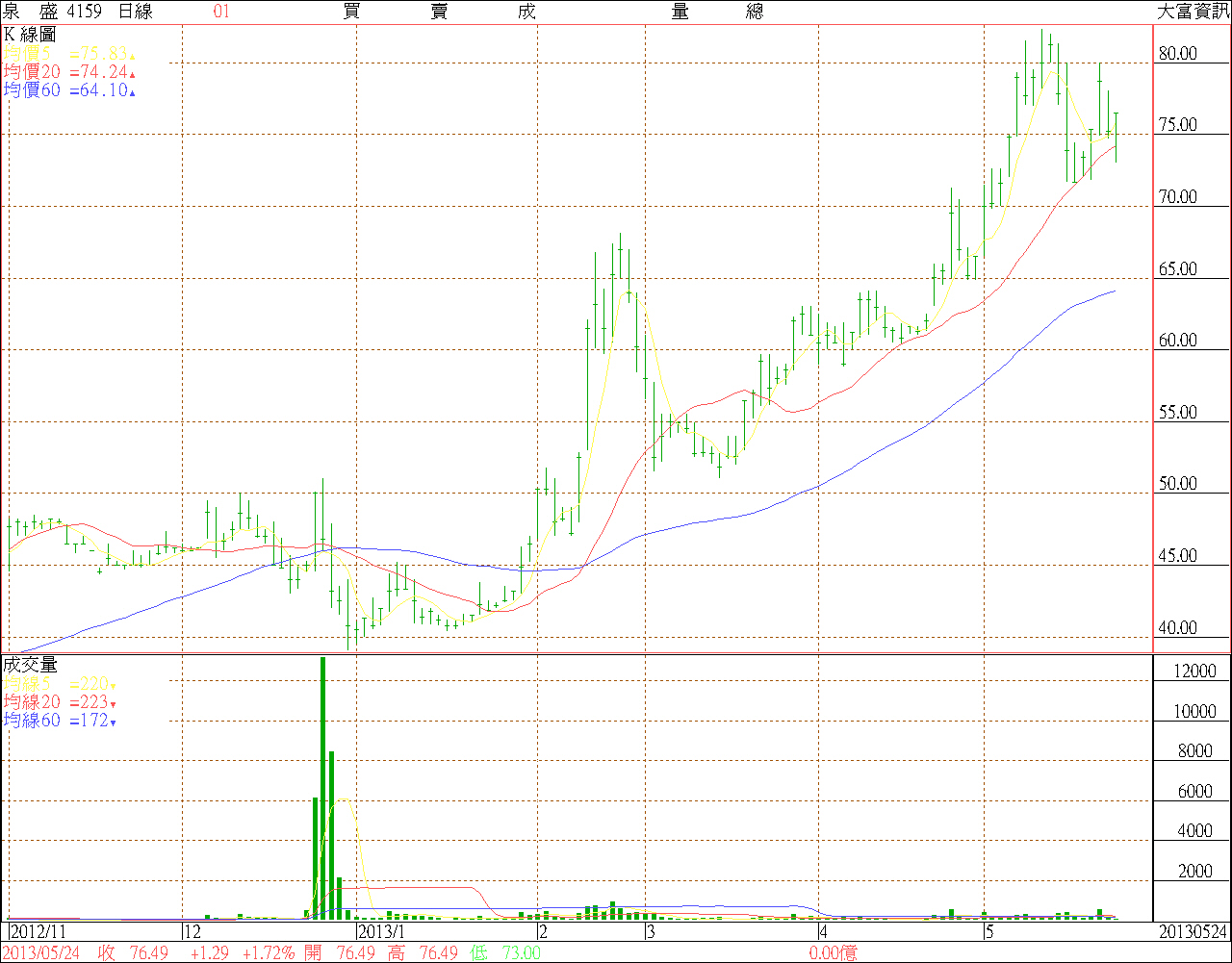Image resolution: width=1232 pixels, height=963 pixels.
Task: Click the 總 header at top
Action: [755, 12]
